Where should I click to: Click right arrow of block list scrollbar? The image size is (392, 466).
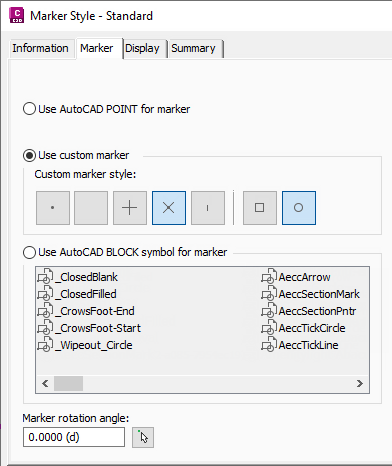point(360,383)
